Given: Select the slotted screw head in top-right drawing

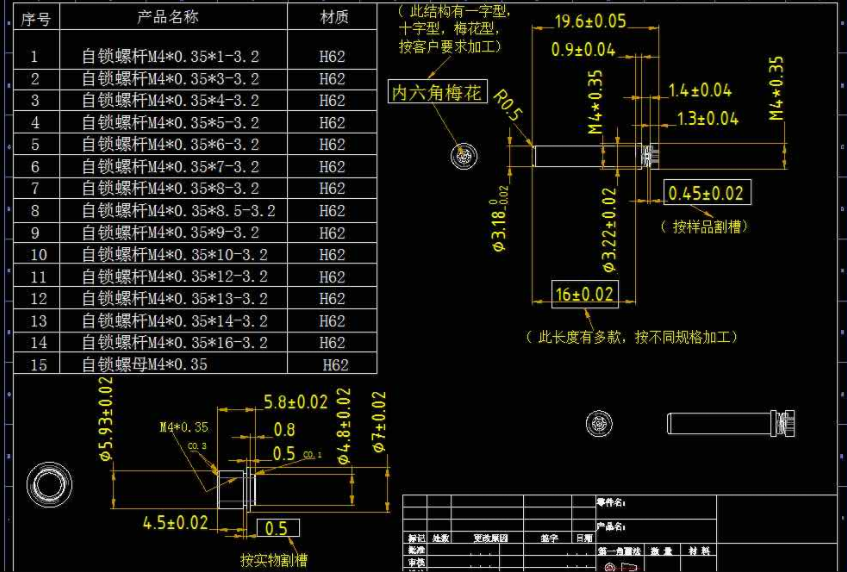Looking at the screenshot, I should pos(649,156).
